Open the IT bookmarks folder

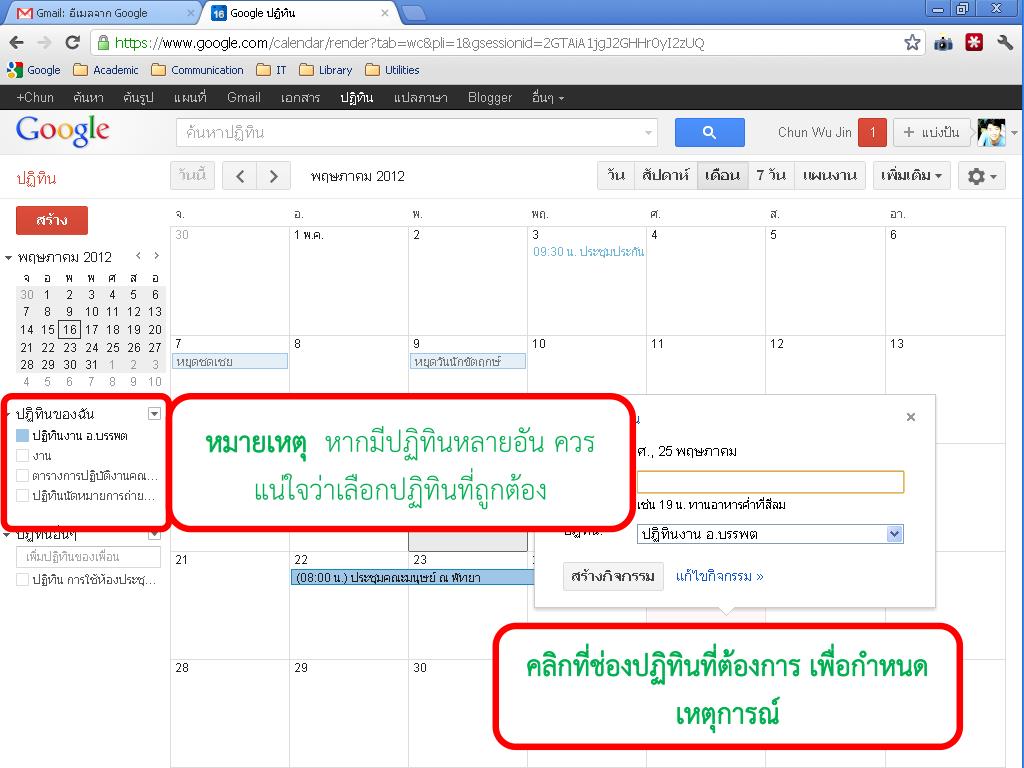272,70
